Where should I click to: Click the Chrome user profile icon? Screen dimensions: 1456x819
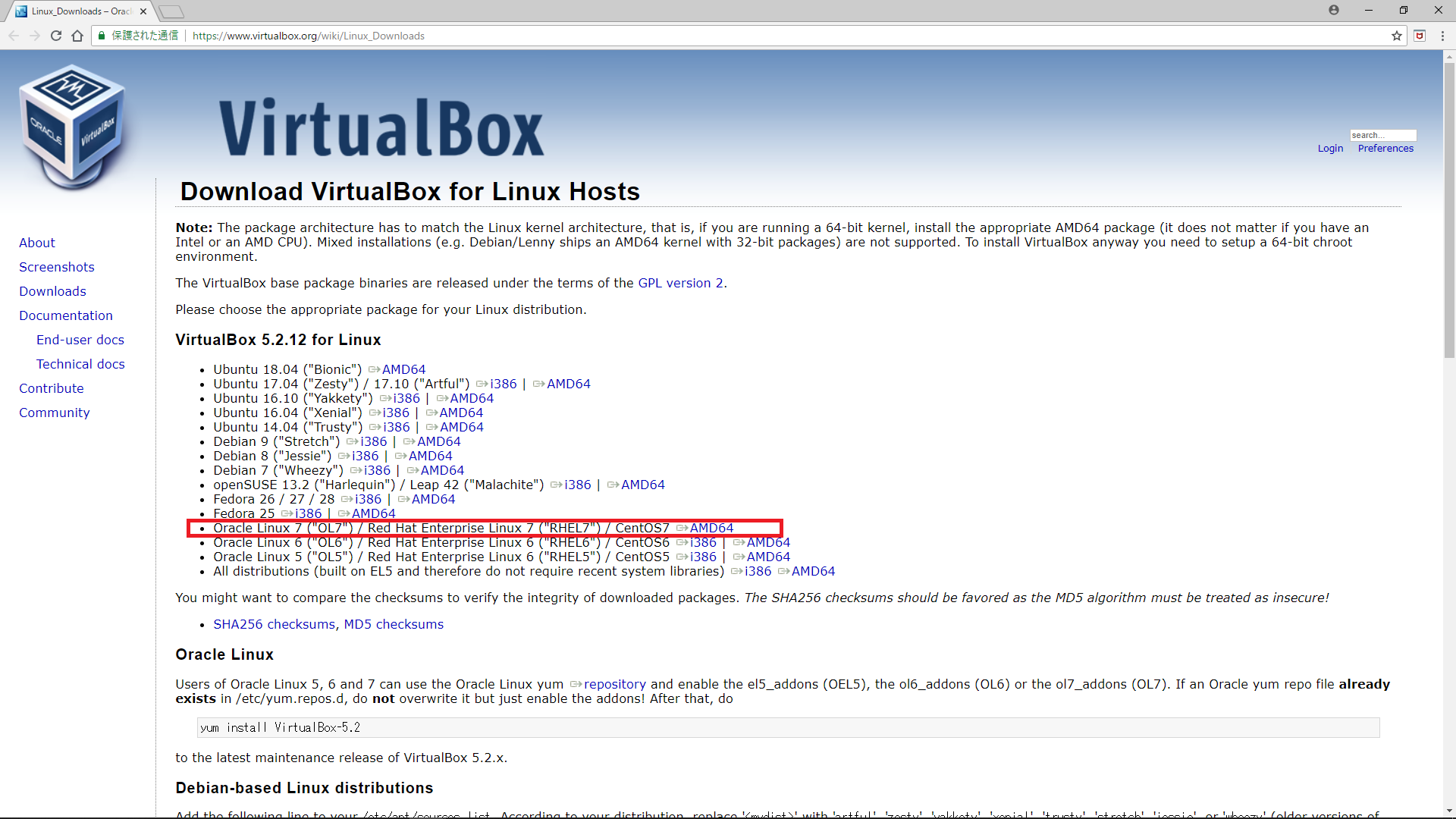click(1334, 10)
